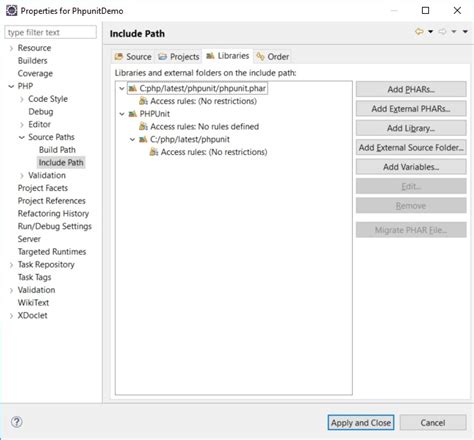Click the C:/php/latest/phpunit folder icon
The image size is (474, 440).
click(x=143, y=139)
